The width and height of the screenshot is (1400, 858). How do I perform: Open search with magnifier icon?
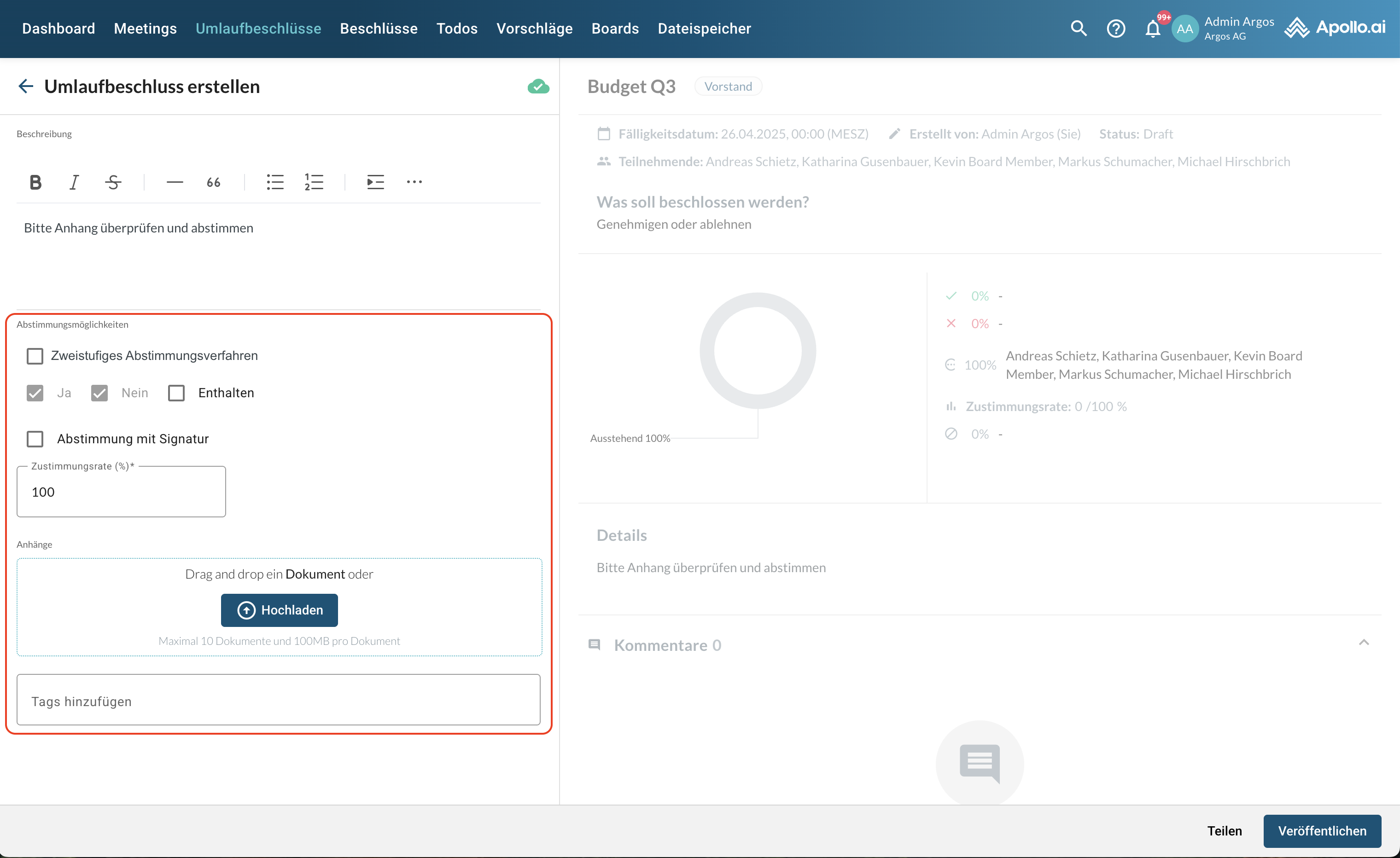pyautogui.click(x=1078, y=29)
